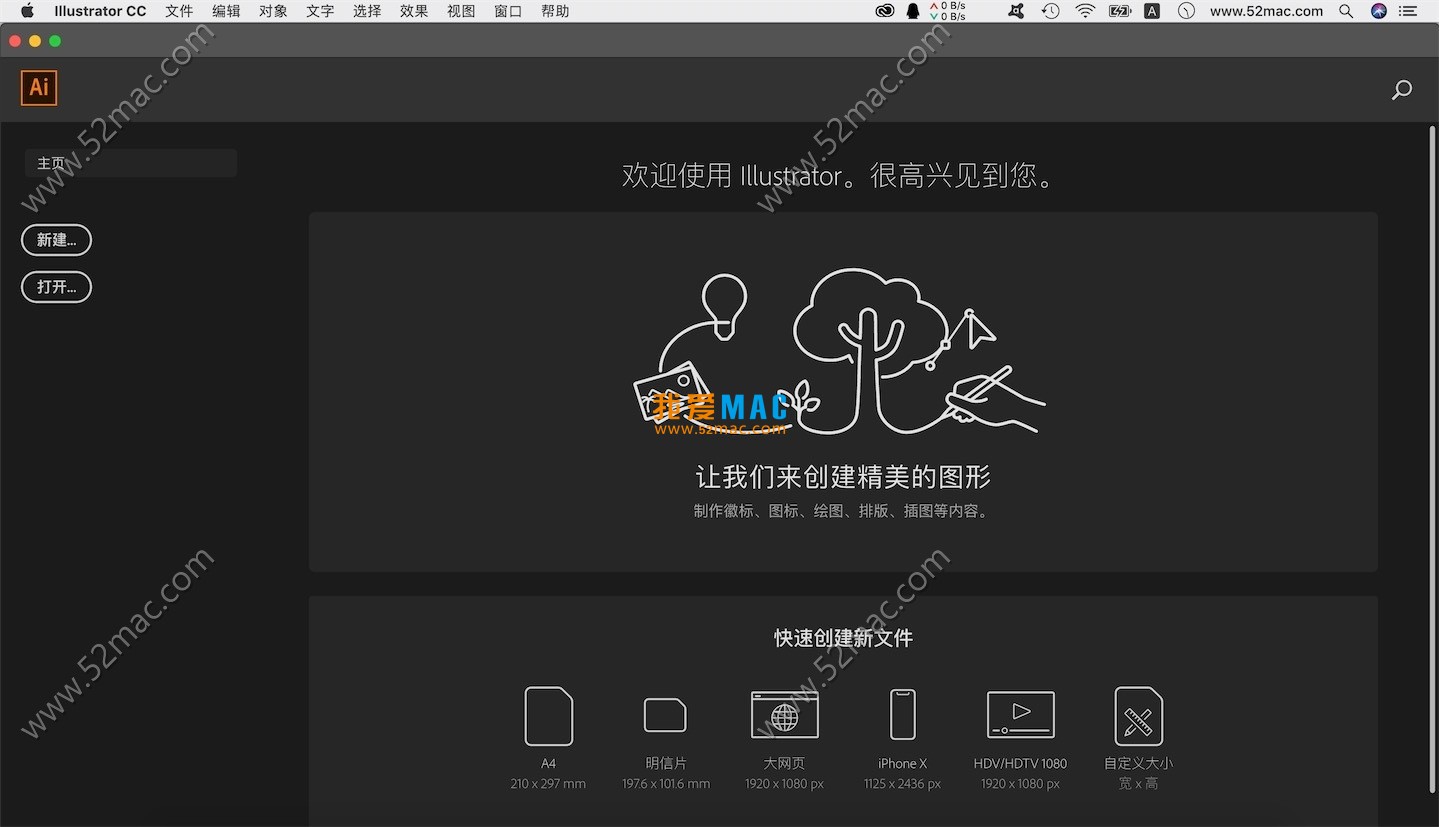Check the battery status icon
1439x827 pixels.
(x=1119, y=11)
